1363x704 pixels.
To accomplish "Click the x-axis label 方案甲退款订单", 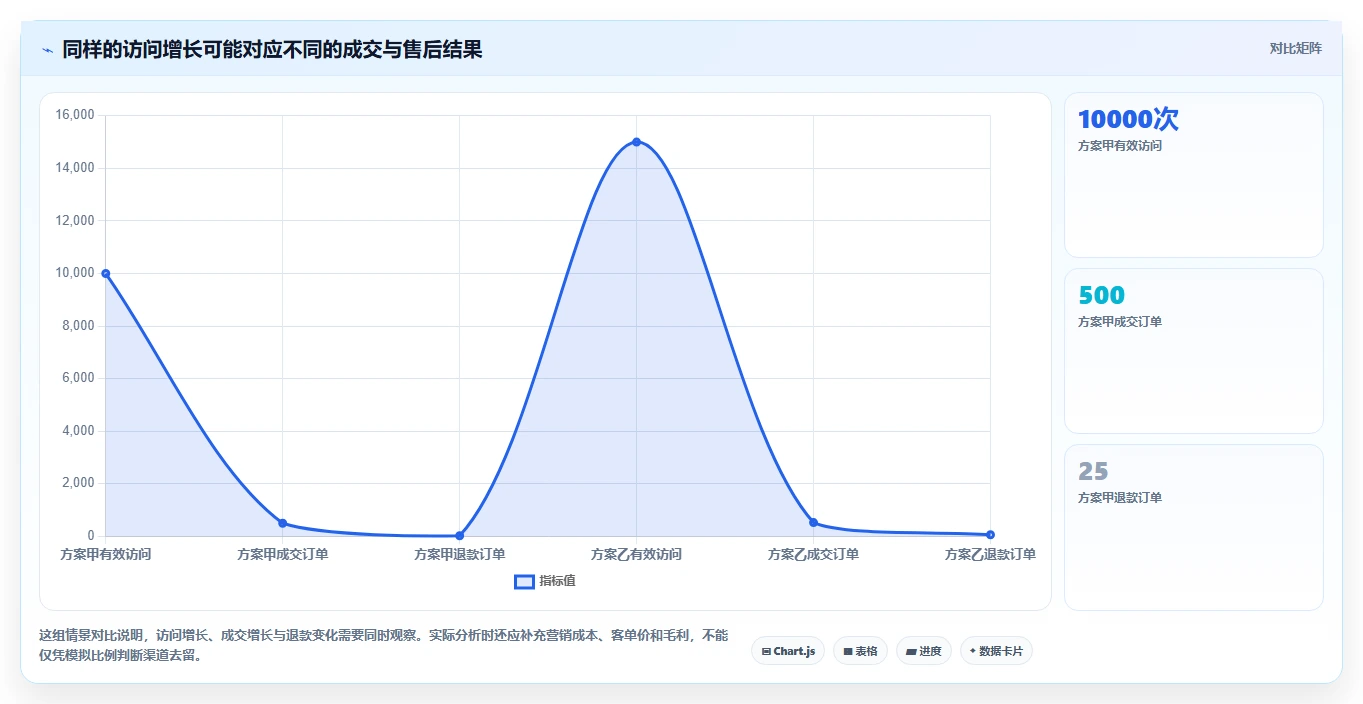I will point(459,554).
